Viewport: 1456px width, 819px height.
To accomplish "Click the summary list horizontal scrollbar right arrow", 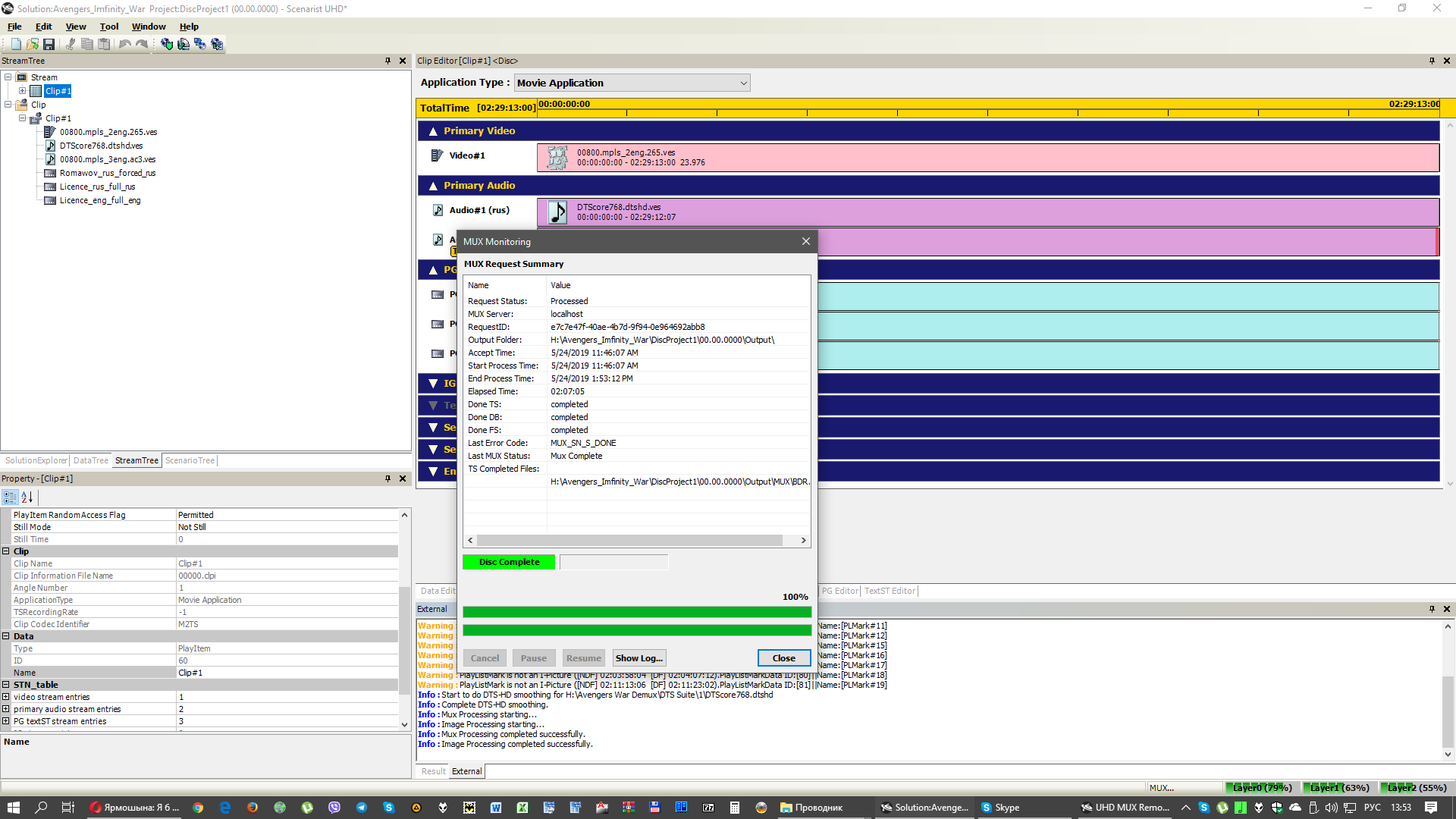I will 804,541.
